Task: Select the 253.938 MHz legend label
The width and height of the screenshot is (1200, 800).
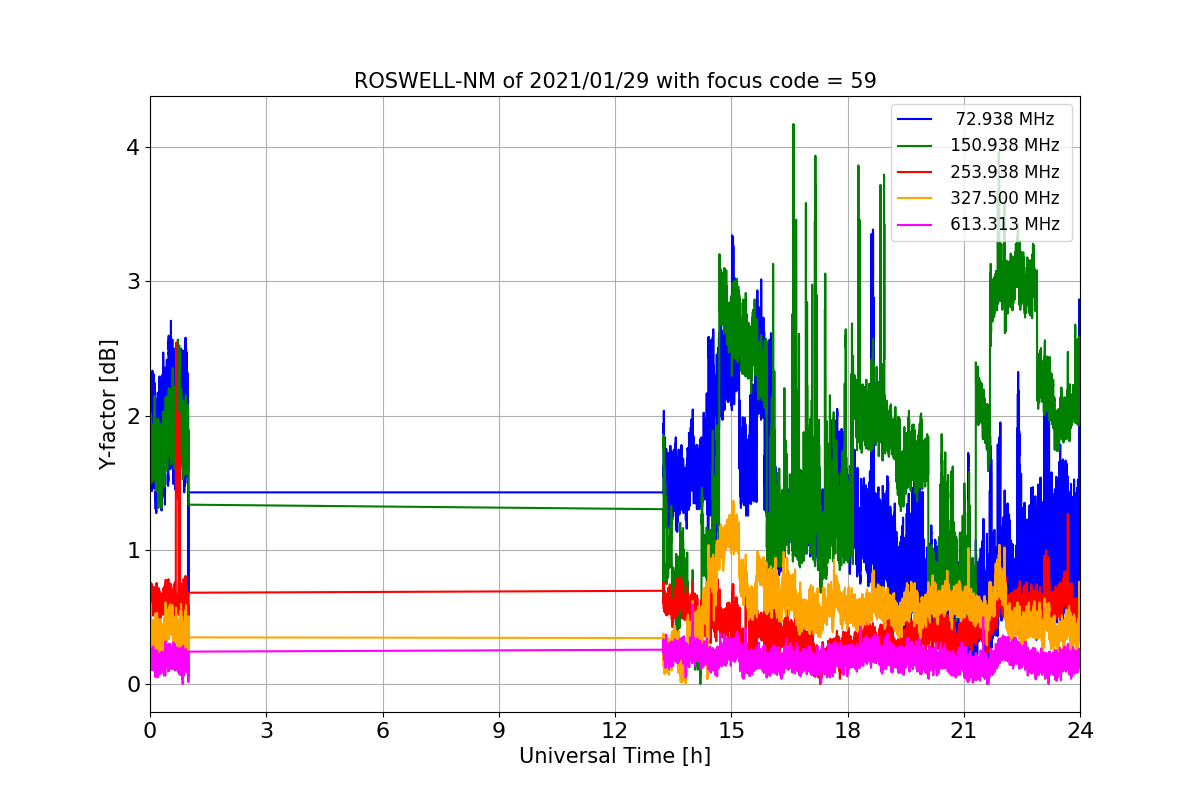Action: (1005, 171)
